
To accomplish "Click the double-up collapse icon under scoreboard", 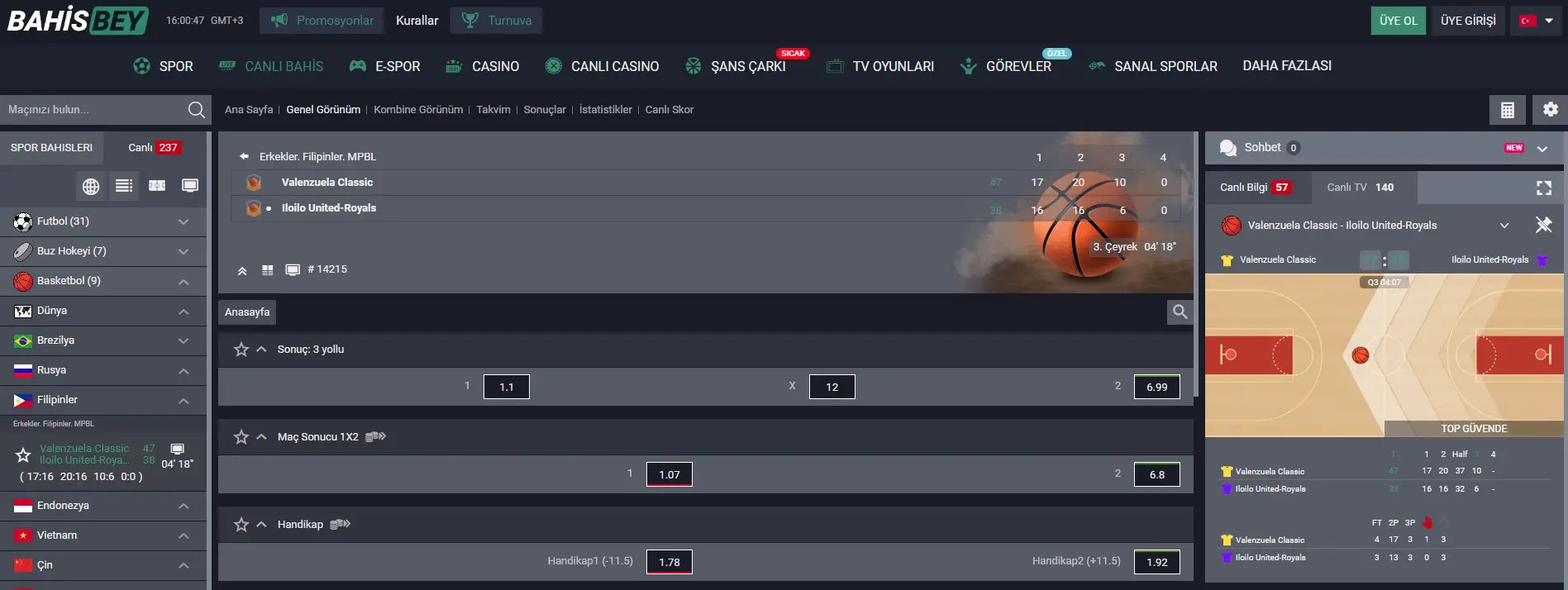I will tap(242, 270).
